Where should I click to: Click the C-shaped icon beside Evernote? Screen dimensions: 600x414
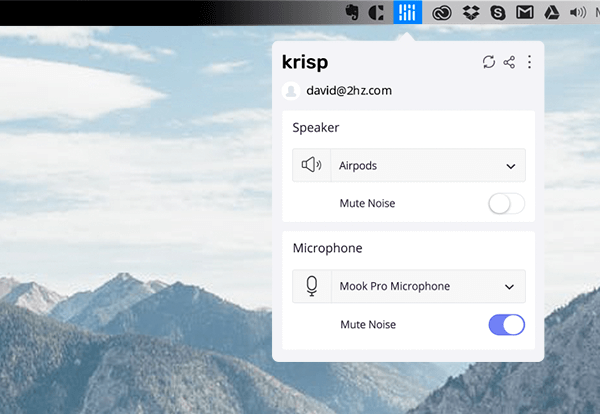click(x=376, y=13)
